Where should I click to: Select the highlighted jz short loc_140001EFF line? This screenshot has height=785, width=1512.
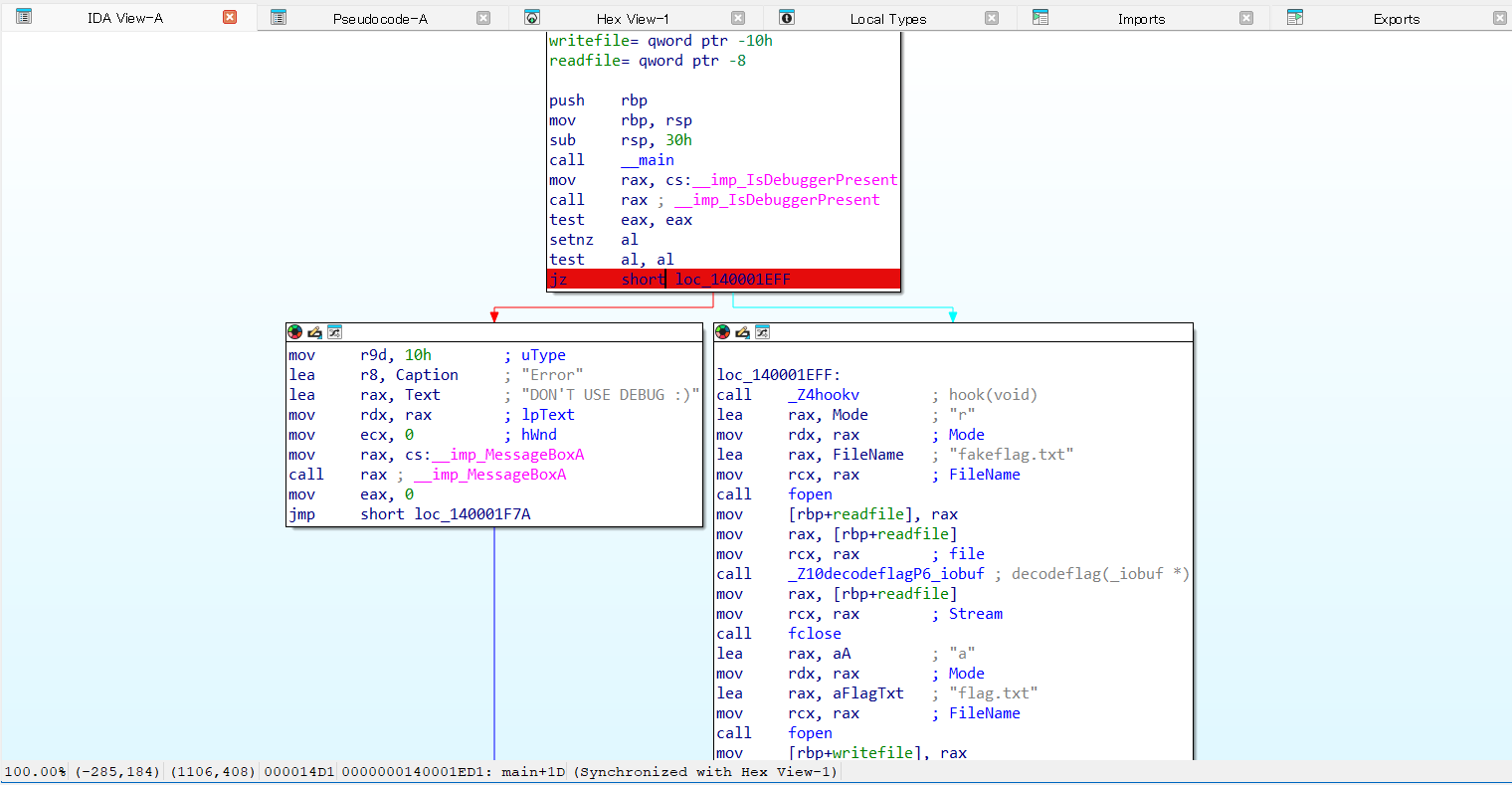[x=724, y=280]
